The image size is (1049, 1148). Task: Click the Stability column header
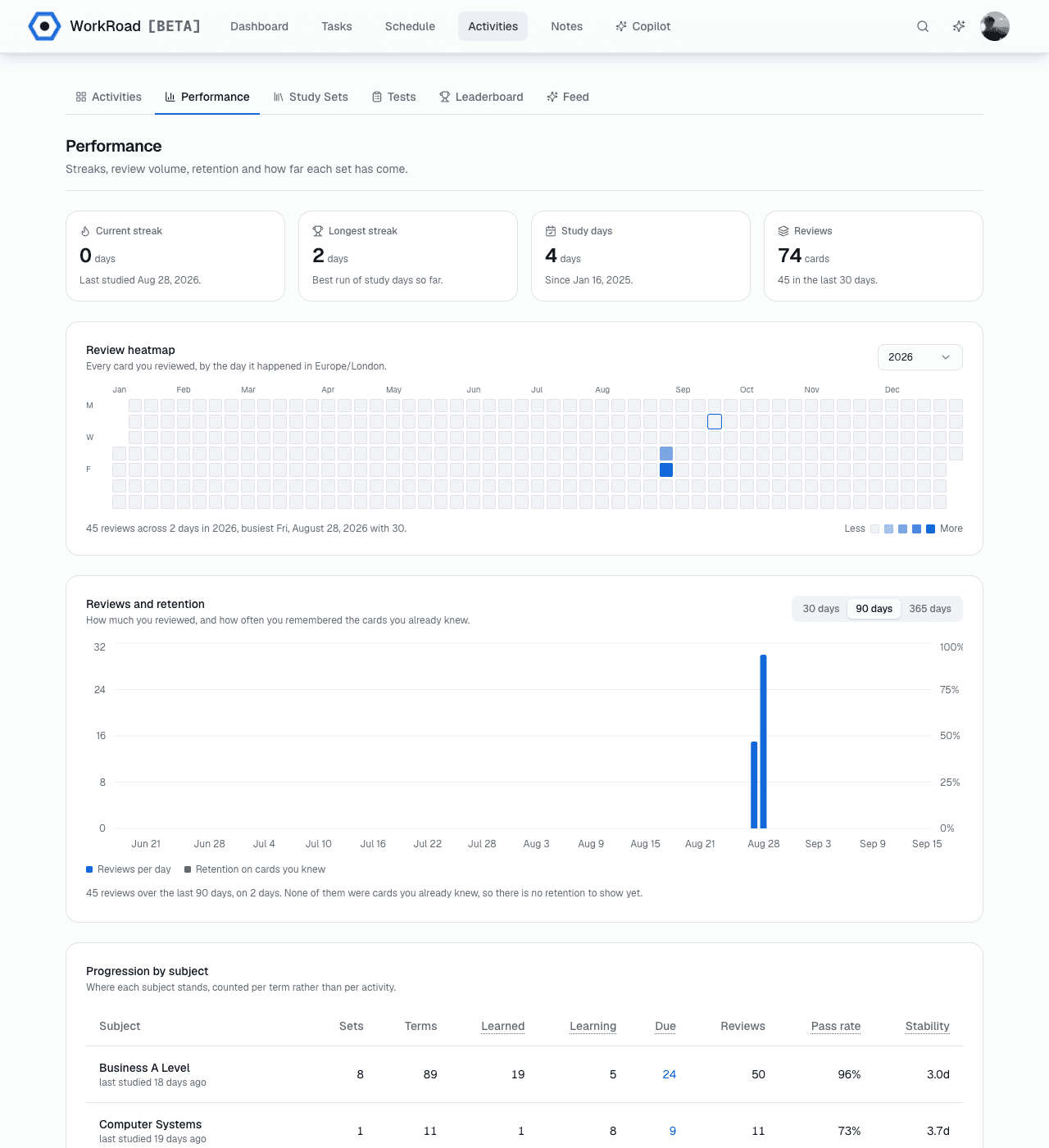(927, 1026)
